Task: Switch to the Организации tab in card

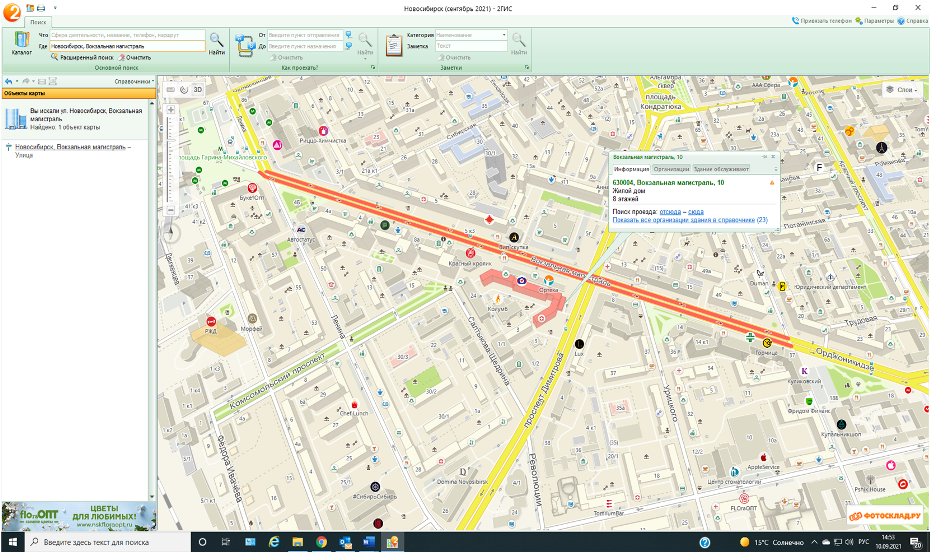Action: (671, 169)
